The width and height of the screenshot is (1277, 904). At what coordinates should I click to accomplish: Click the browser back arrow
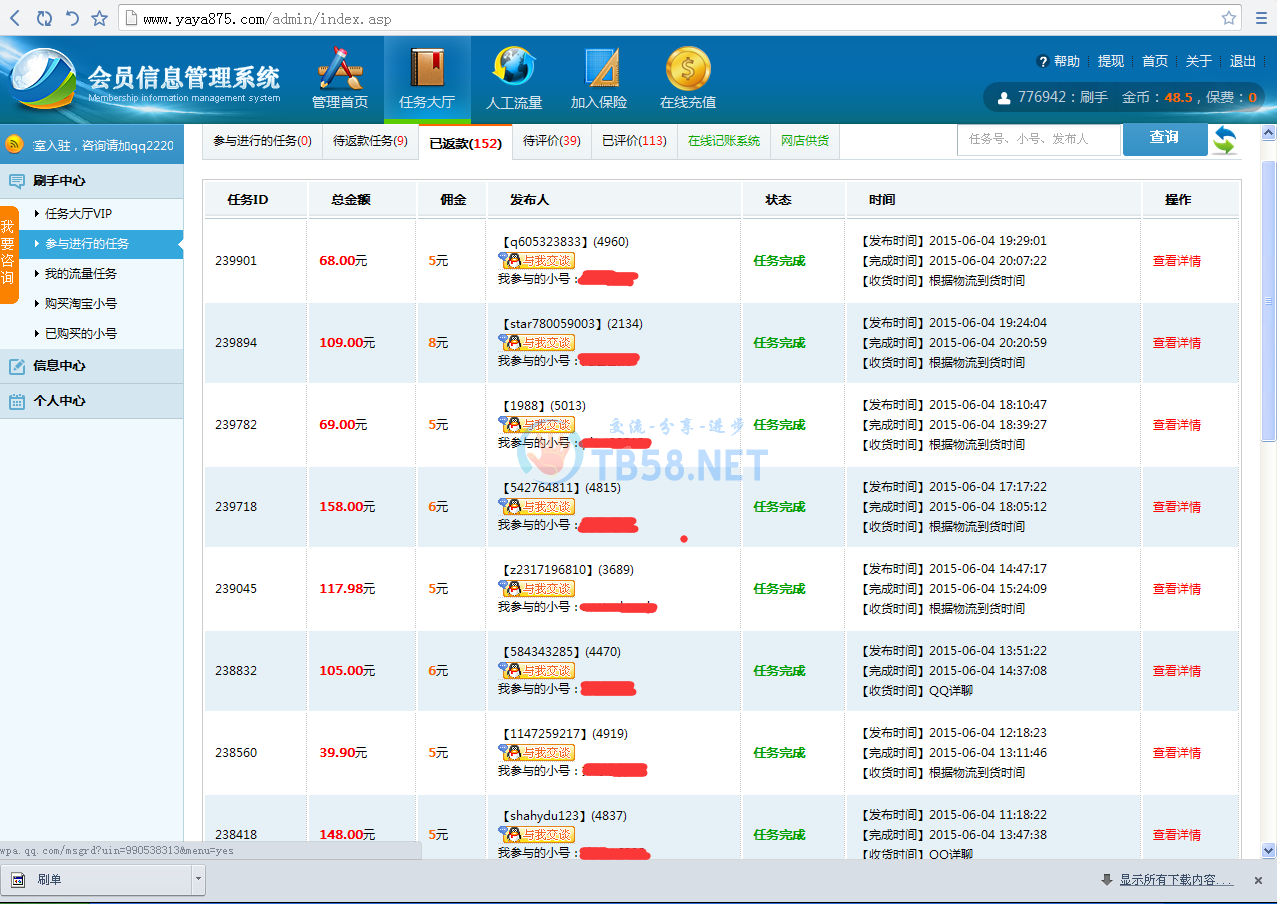[15, 18]
